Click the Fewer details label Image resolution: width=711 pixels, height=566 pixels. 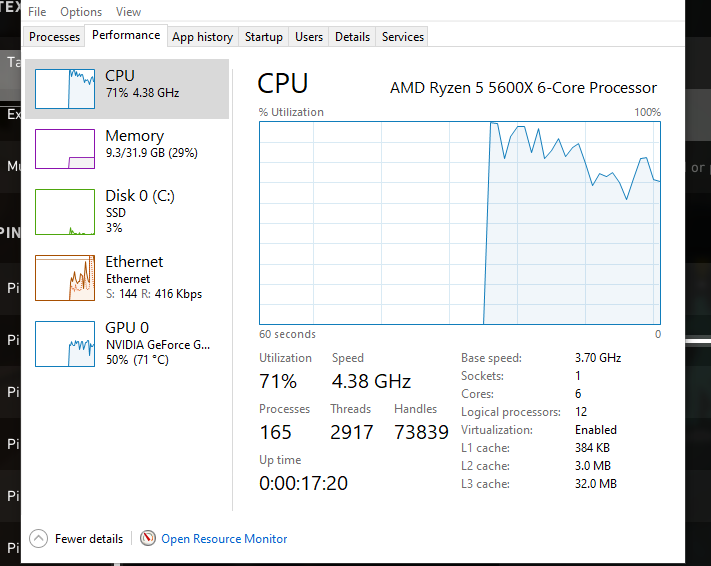coord(89,539)
